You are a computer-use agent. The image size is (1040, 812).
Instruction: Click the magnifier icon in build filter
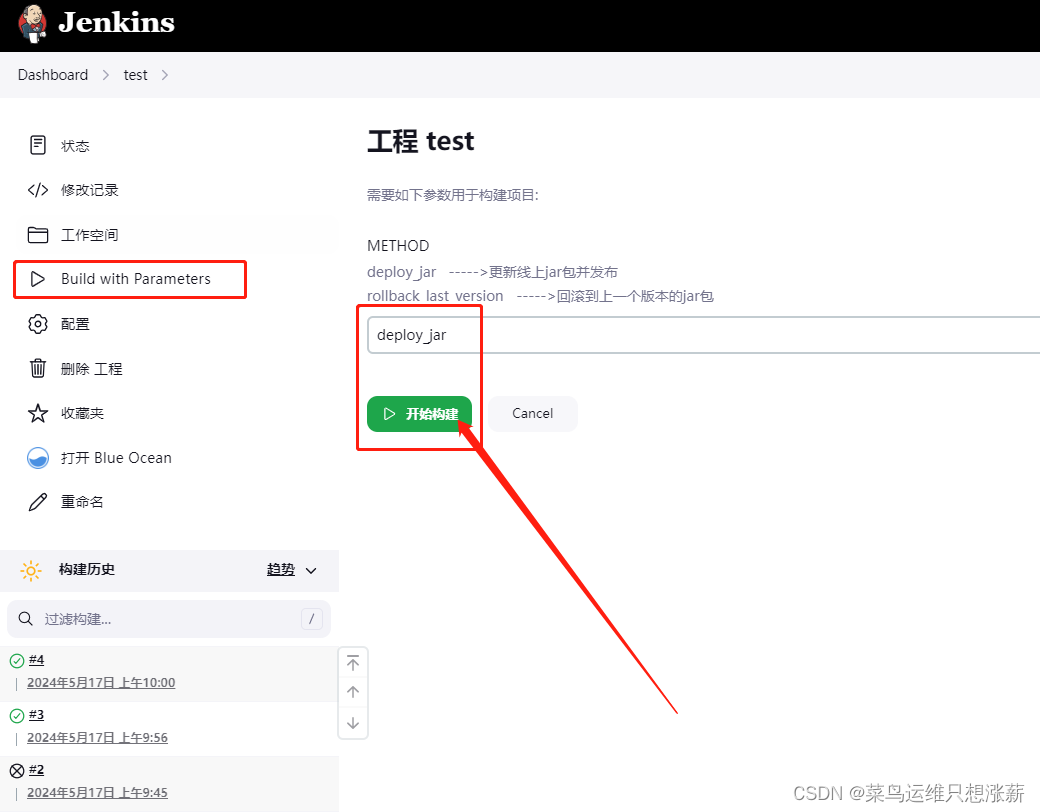tap(25, 619)
